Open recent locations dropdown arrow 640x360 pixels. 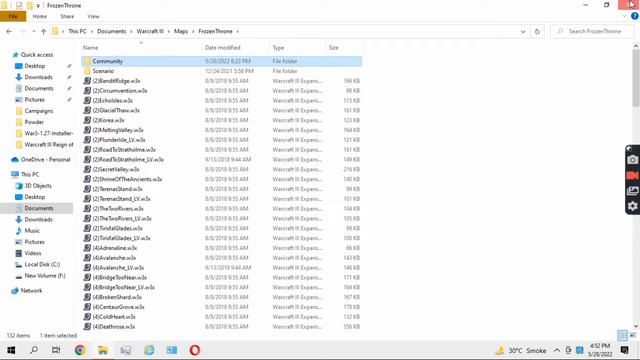coord(33,31)
